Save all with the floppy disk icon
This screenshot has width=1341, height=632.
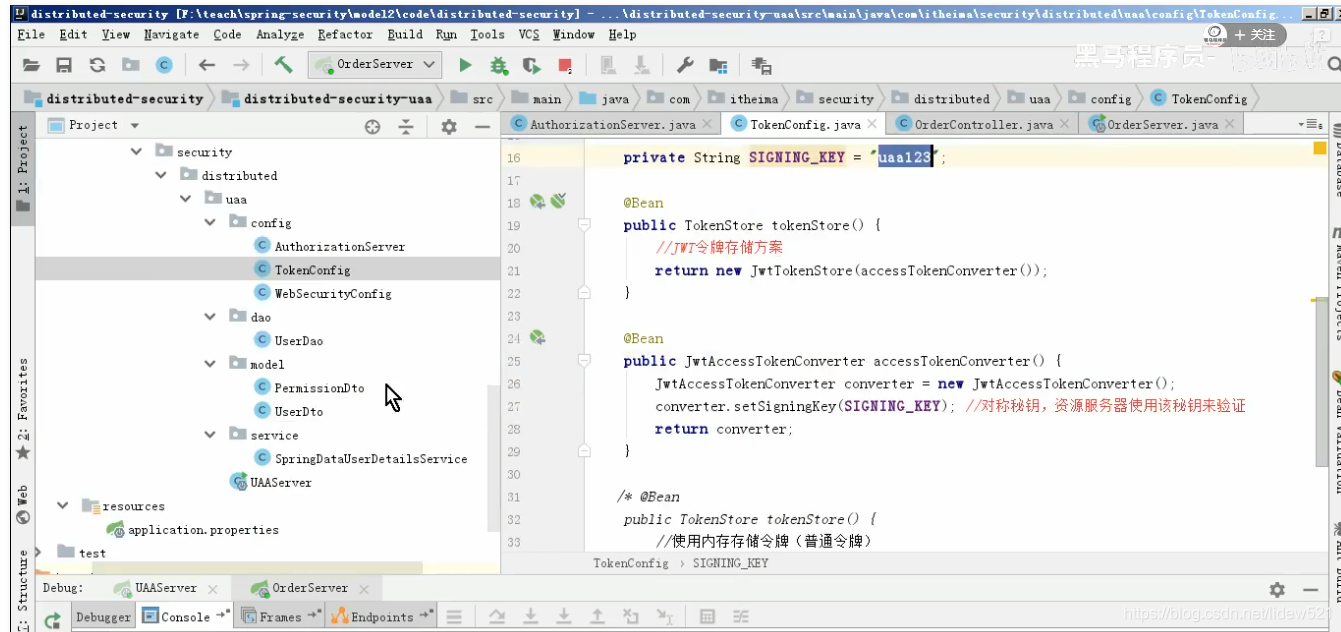pyautogui.click(x=64, y=65)
